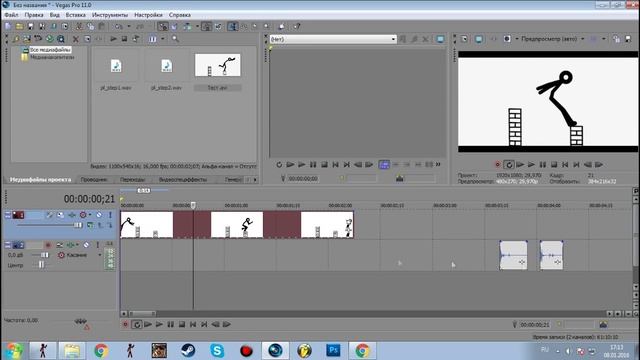Solo the video track 1
The image size is (640, 360).
pyautogui.click(x=110, y=215)
